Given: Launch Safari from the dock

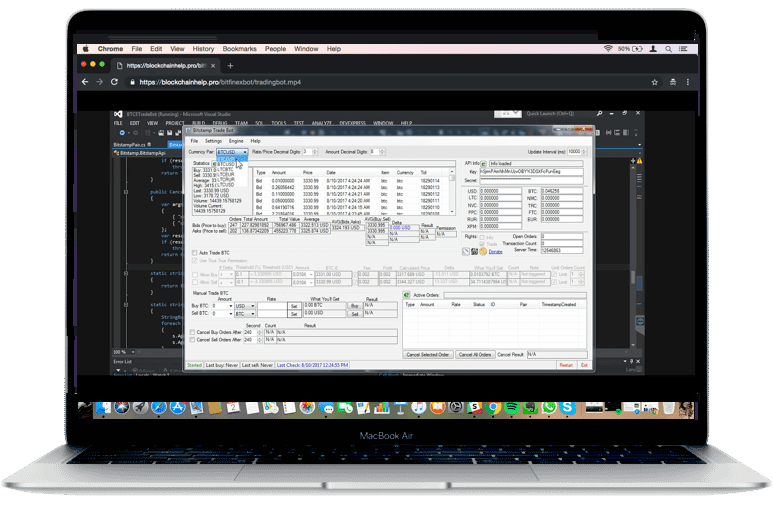Looking at the screenshot, I should pyautogui.click(x=159, y=408).
